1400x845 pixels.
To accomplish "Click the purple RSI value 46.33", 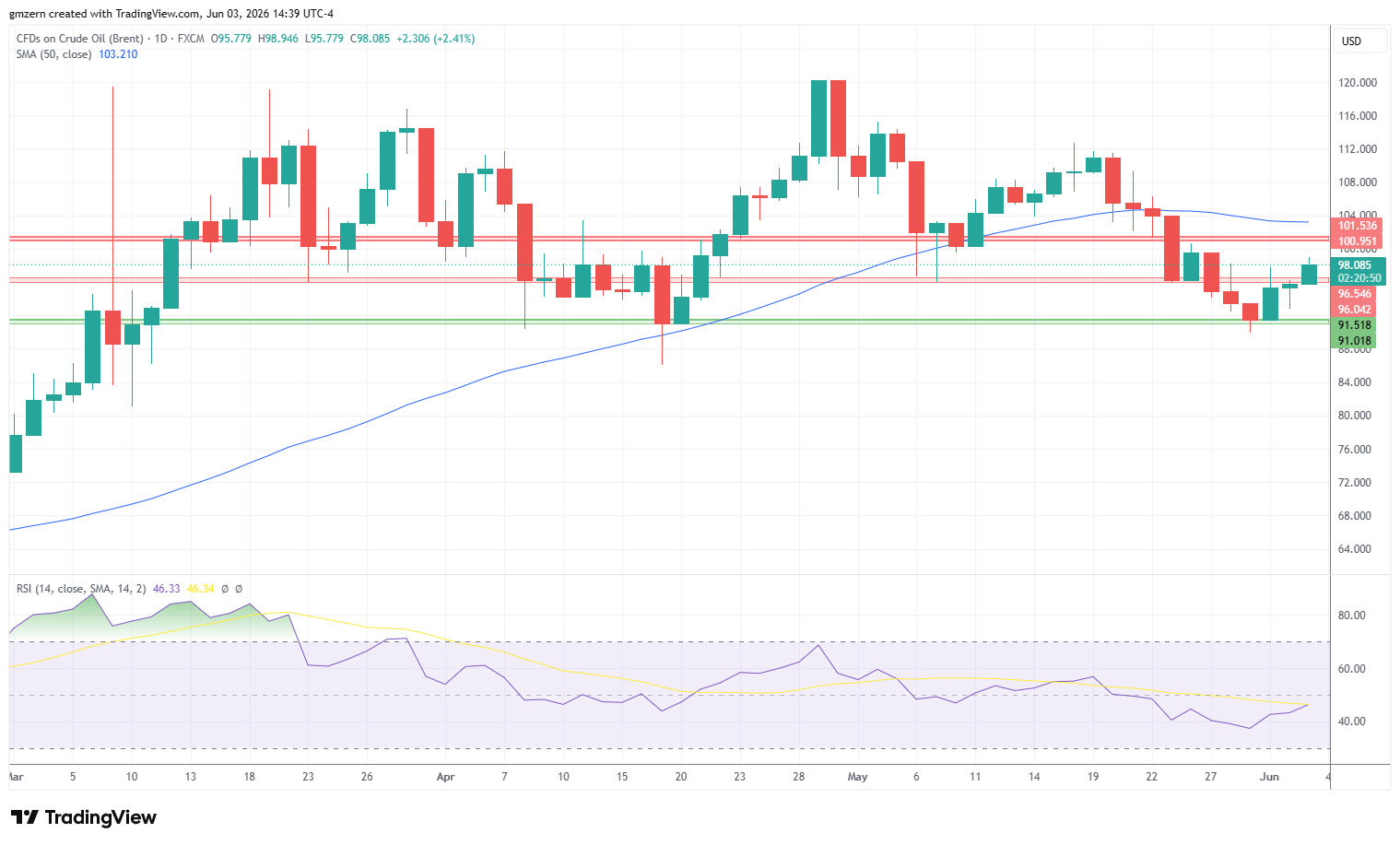I will 166,589.
